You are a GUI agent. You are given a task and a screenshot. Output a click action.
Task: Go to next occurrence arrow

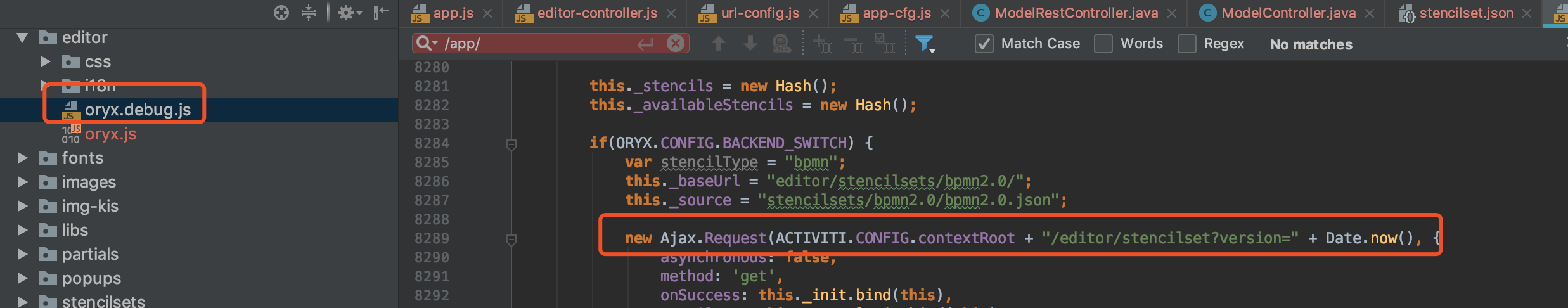(750, 43)
